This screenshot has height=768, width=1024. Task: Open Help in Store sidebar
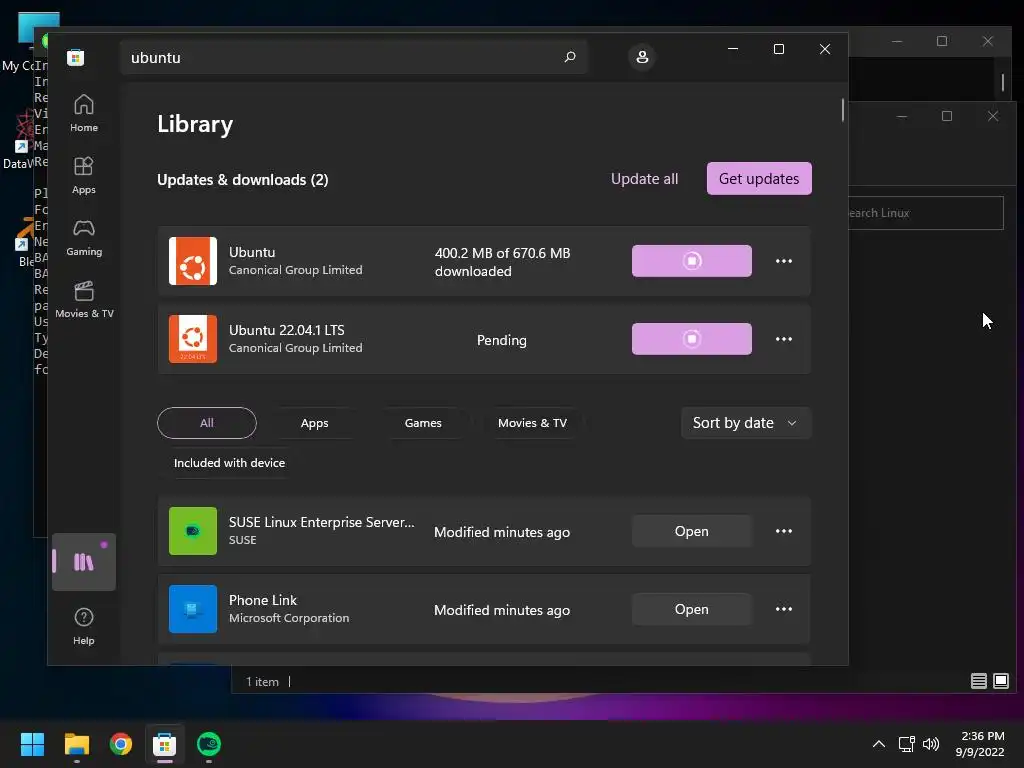click(x=84, y=626)
